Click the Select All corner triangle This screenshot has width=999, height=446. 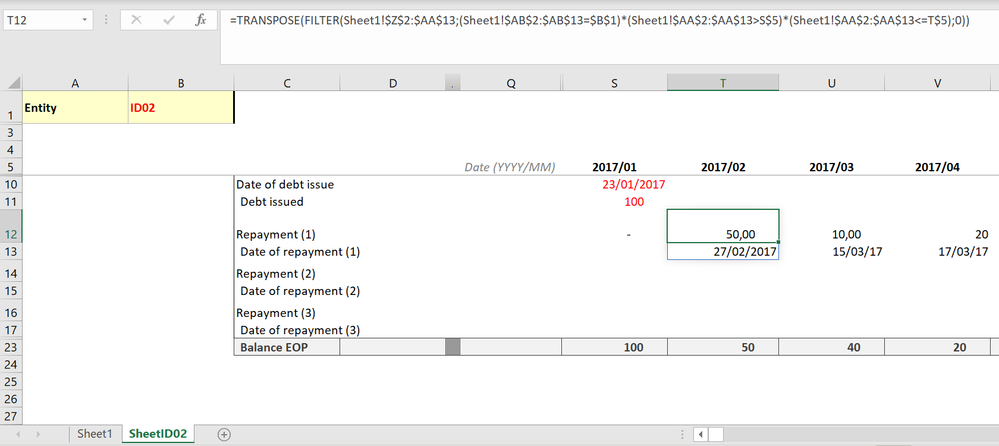(12, 83)
